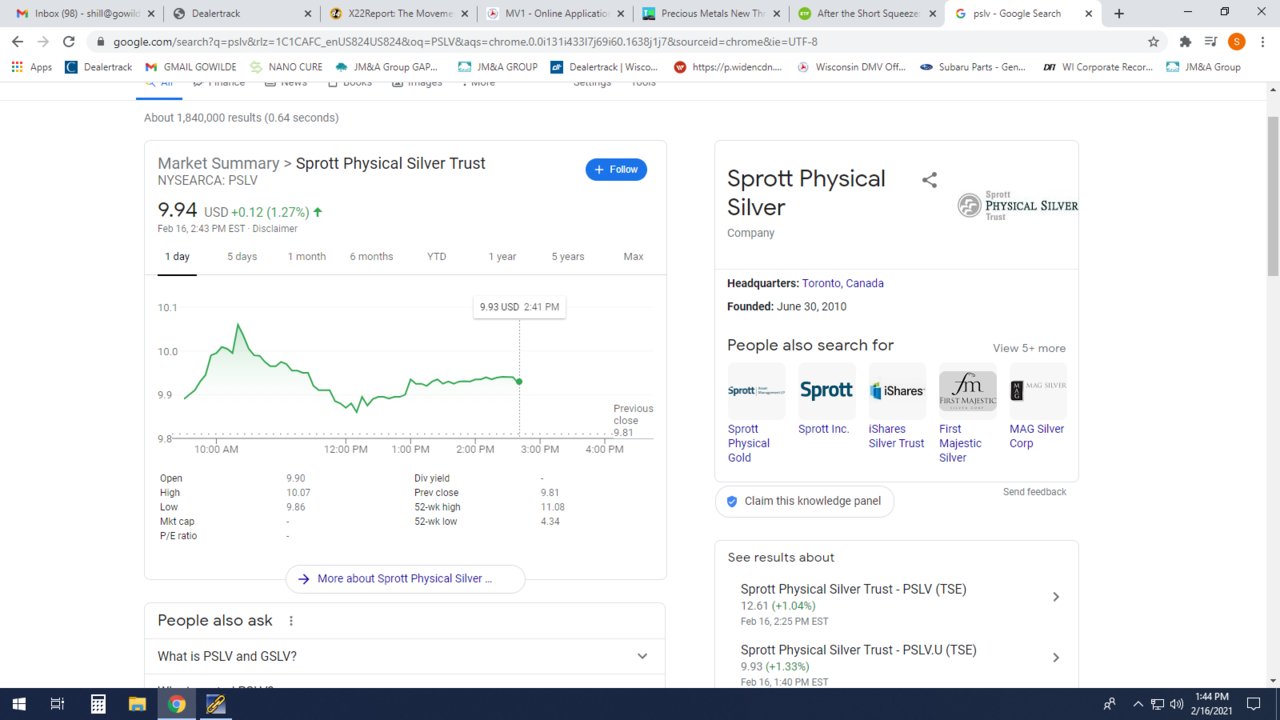Select the Max chart range

633,257
